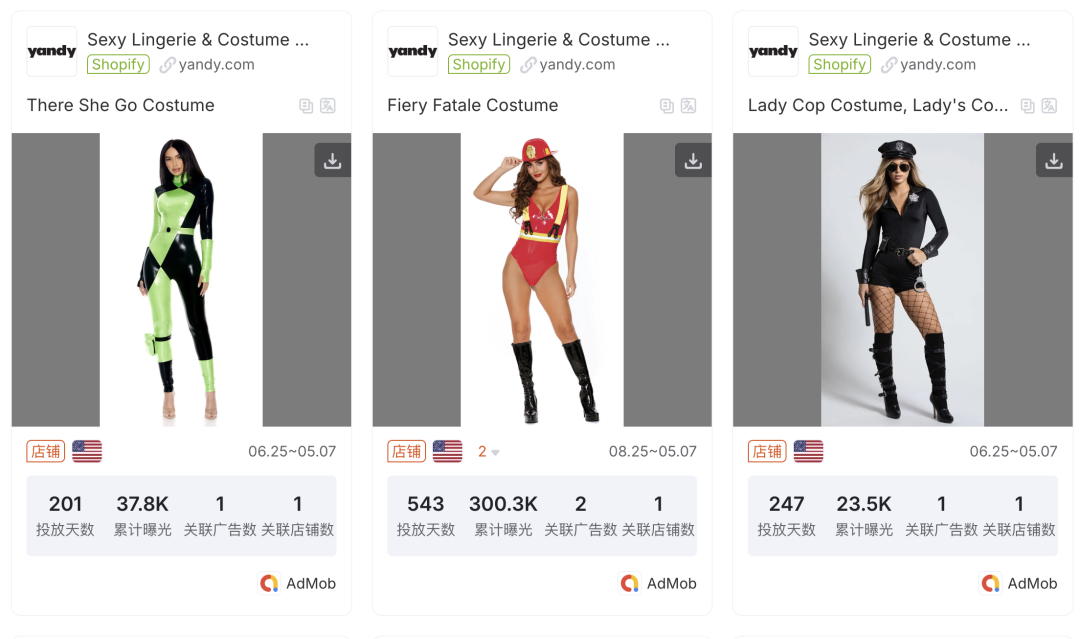Translate the Fiery Fatale Costume title

pos(688,106)
